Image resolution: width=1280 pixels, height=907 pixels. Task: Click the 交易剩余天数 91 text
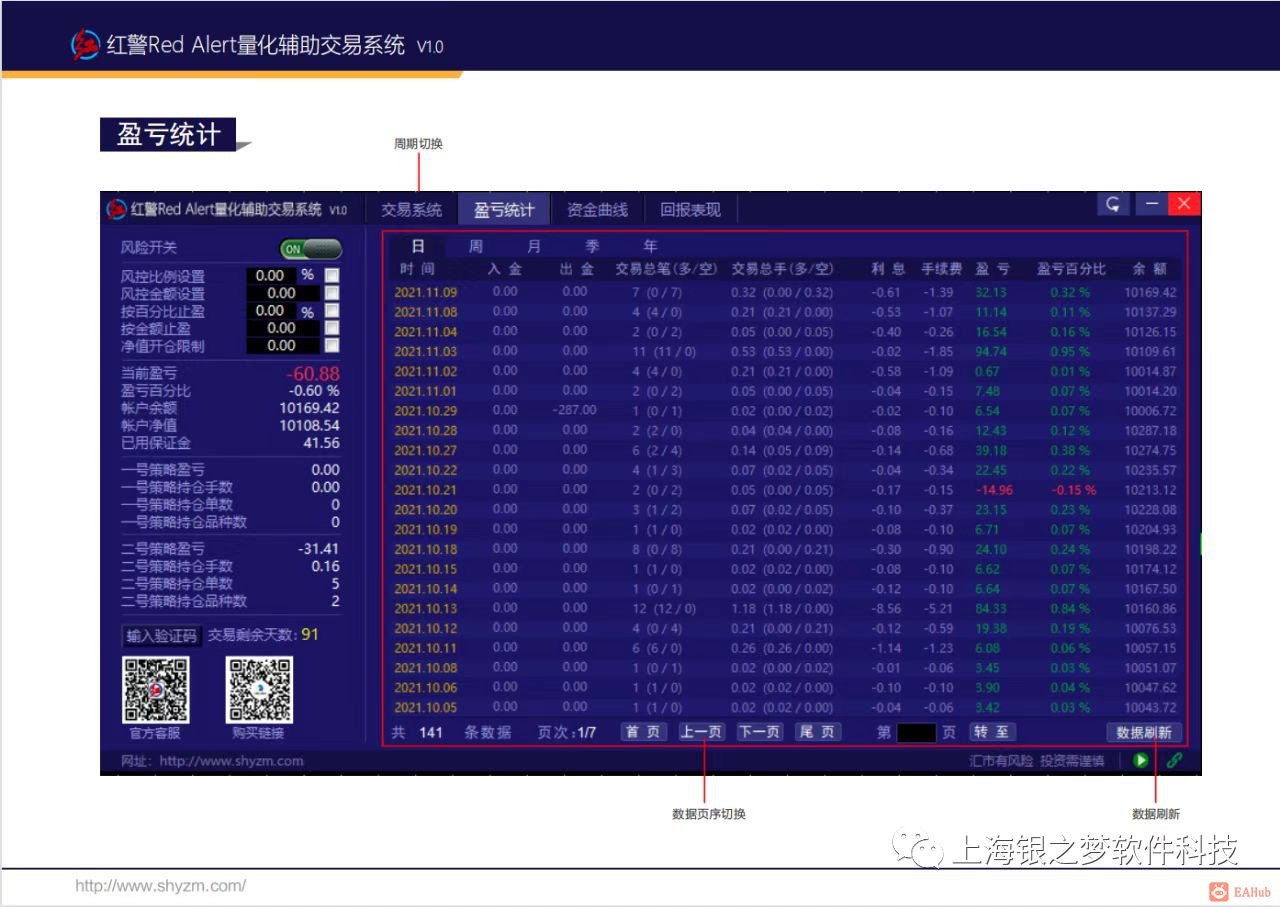coord(264,635)
